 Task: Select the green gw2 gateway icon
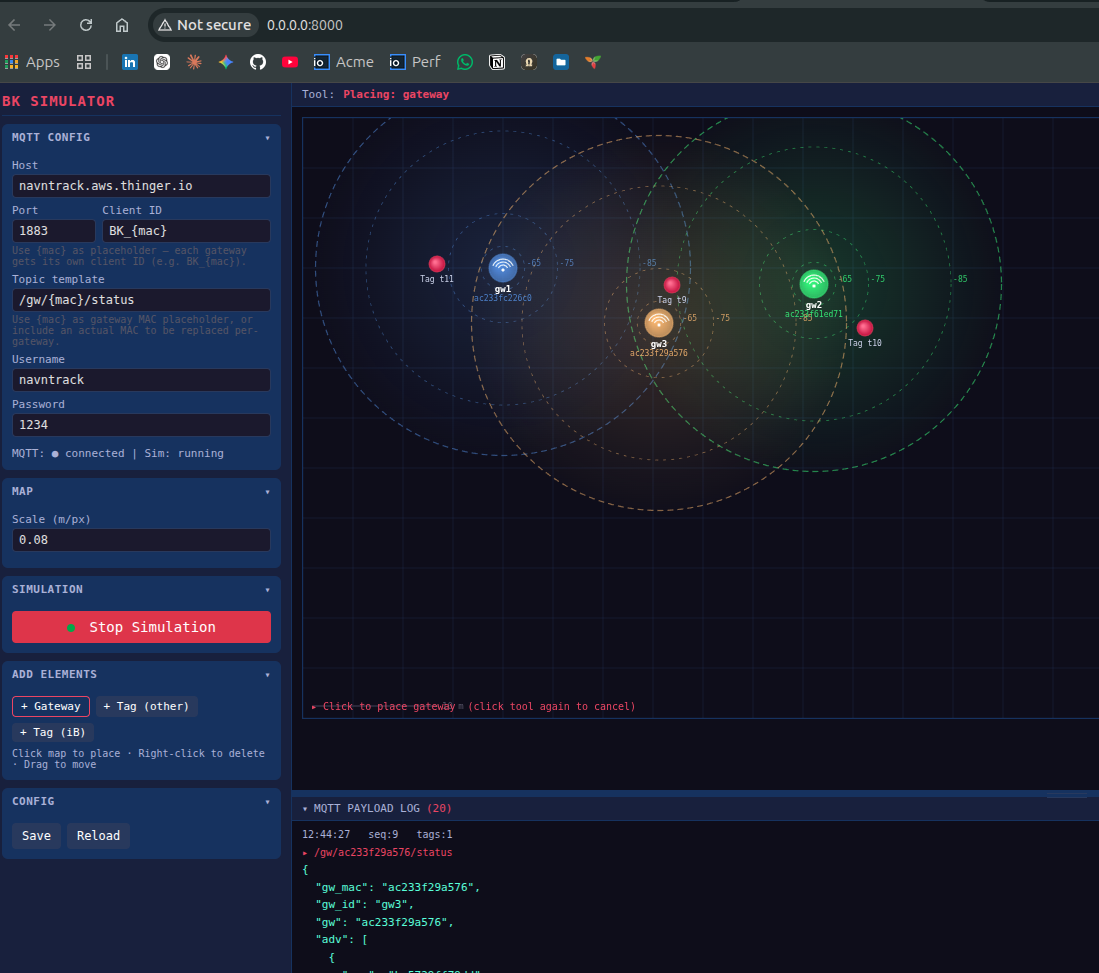click(x=814, y=284)
